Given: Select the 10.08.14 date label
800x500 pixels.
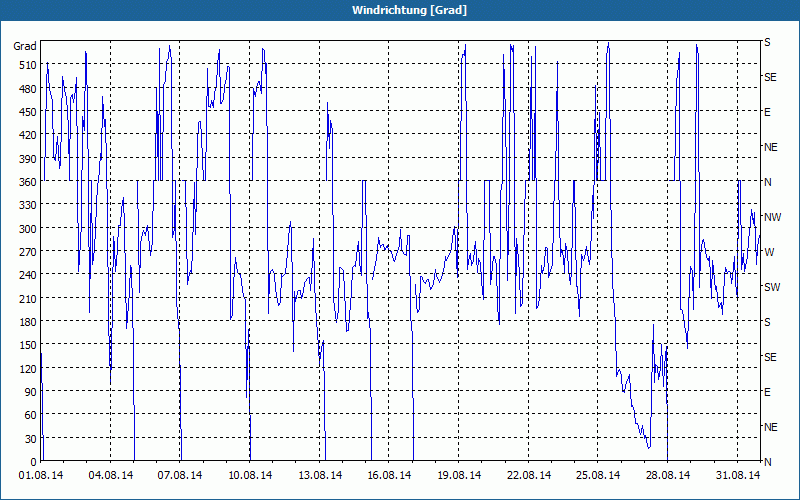Looking at the screenshot, I should pos(250,475).
